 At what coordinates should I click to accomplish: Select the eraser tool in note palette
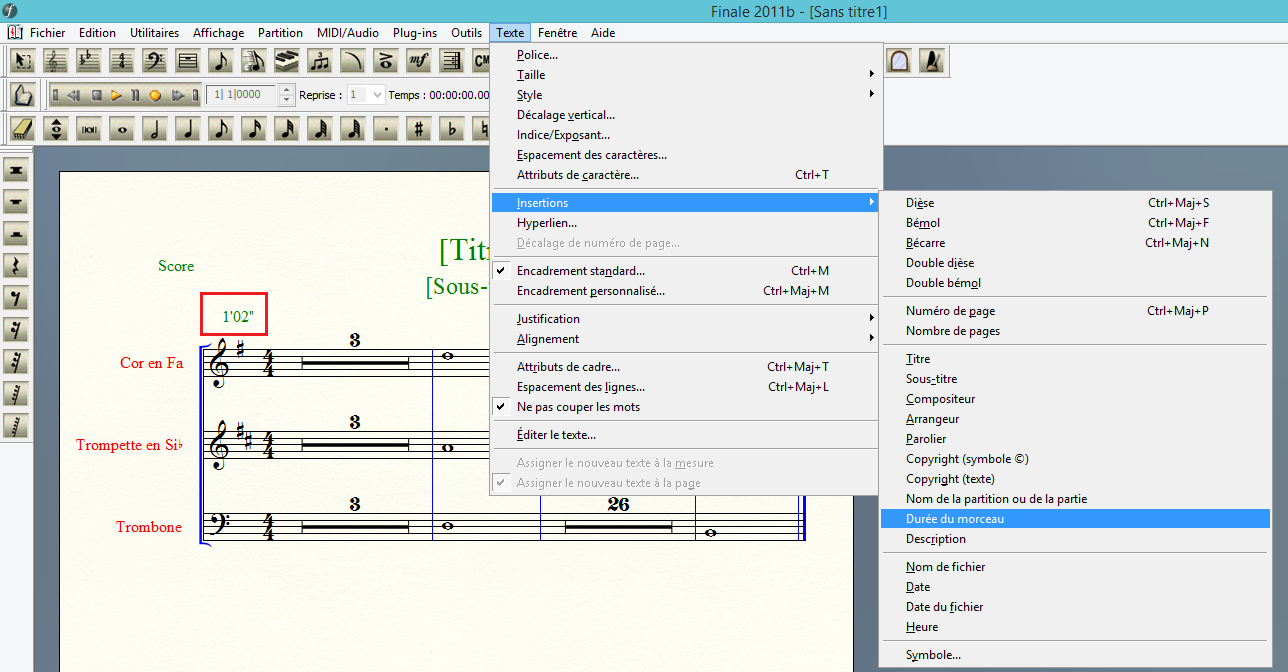pos(24,129)
